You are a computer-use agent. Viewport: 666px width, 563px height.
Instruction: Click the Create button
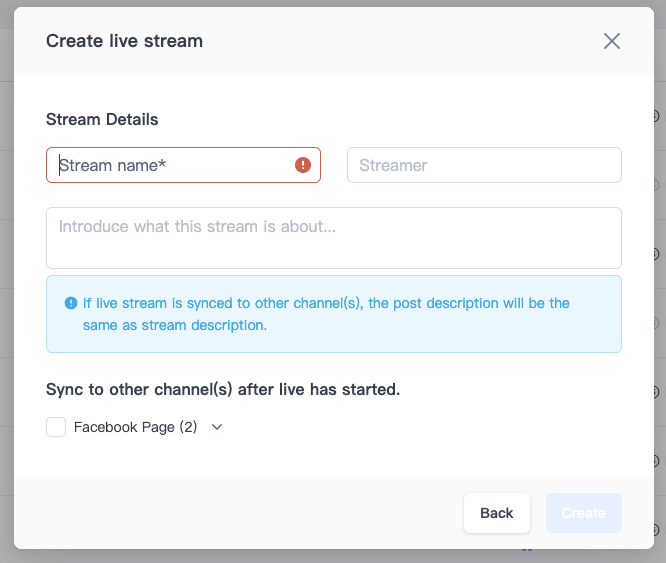[x=584, y=513]
